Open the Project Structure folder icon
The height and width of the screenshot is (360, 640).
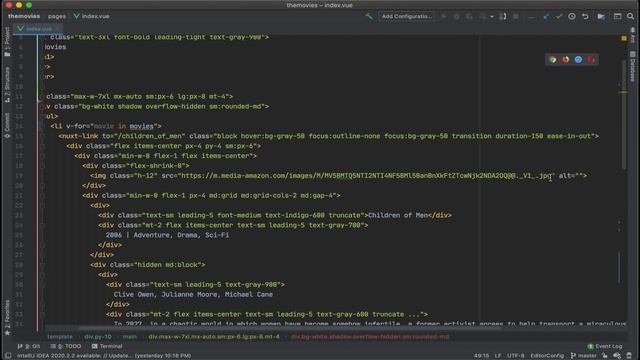click(x=601, y=16)
